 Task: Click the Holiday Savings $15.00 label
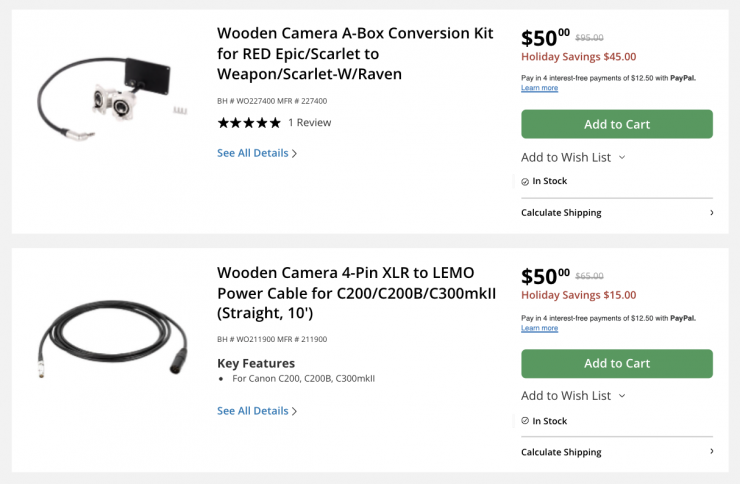click(x=578, y=295)
